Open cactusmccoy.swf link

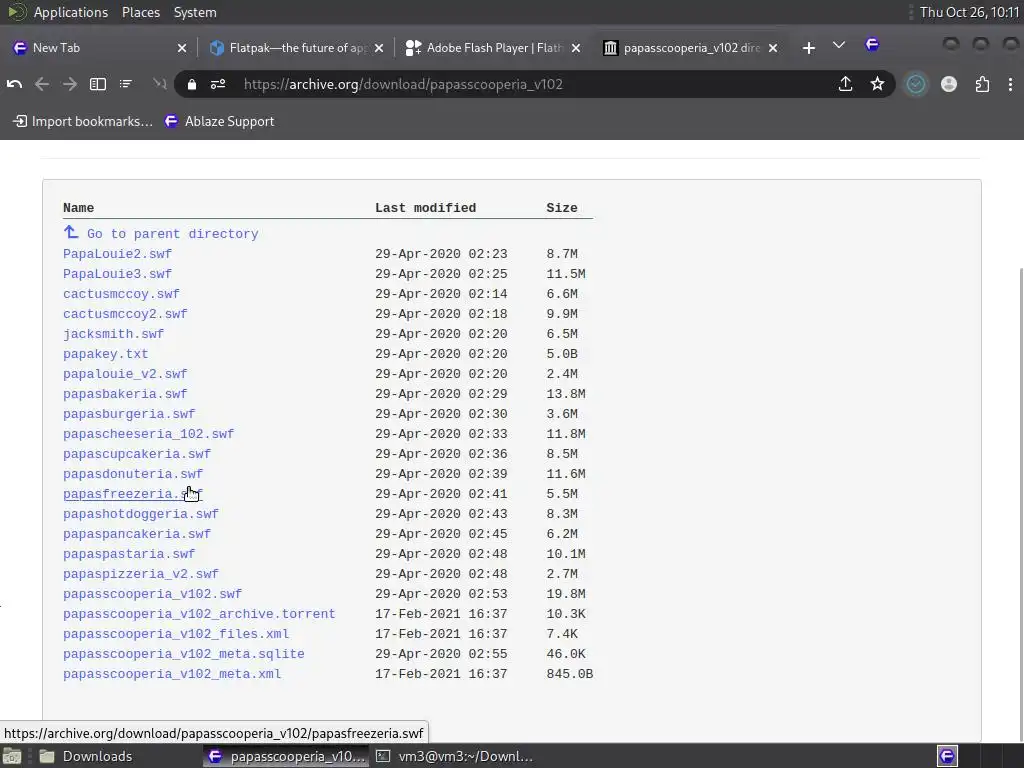(121, 294)
